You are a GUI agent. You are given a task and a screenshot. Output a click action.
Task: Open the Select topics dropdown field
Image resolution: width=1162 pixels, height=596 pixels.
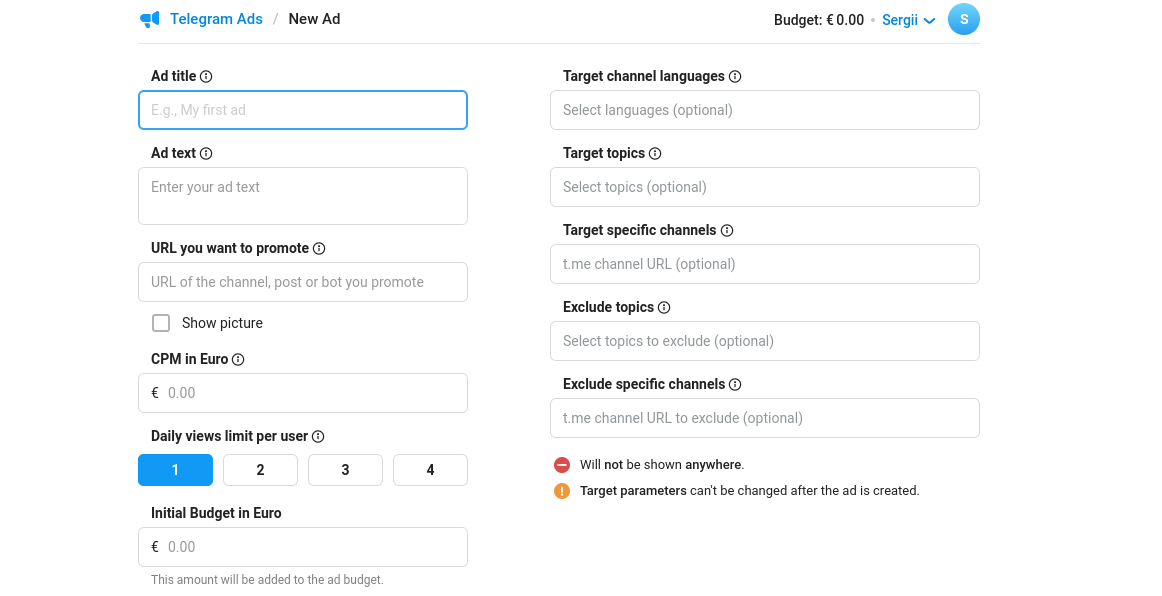[764, 187]
